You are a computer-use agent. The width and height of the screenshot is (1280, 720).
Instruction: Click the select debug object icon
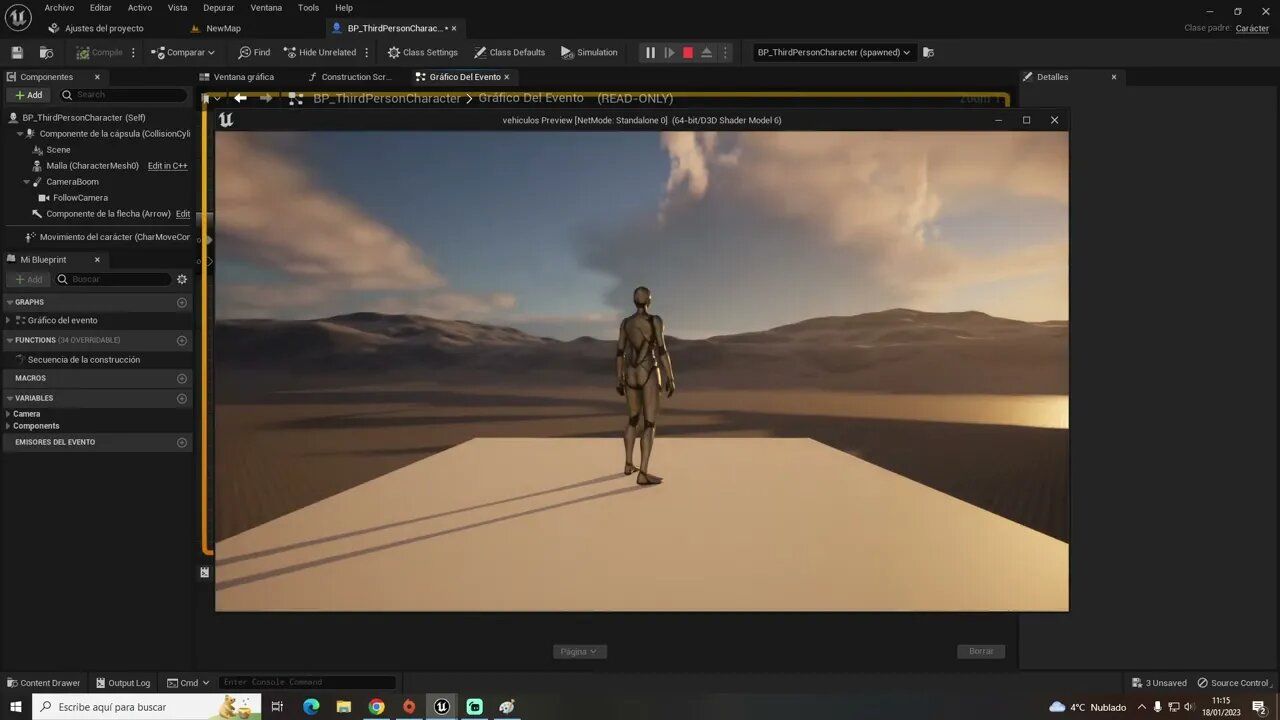click(x=928, y=52)
